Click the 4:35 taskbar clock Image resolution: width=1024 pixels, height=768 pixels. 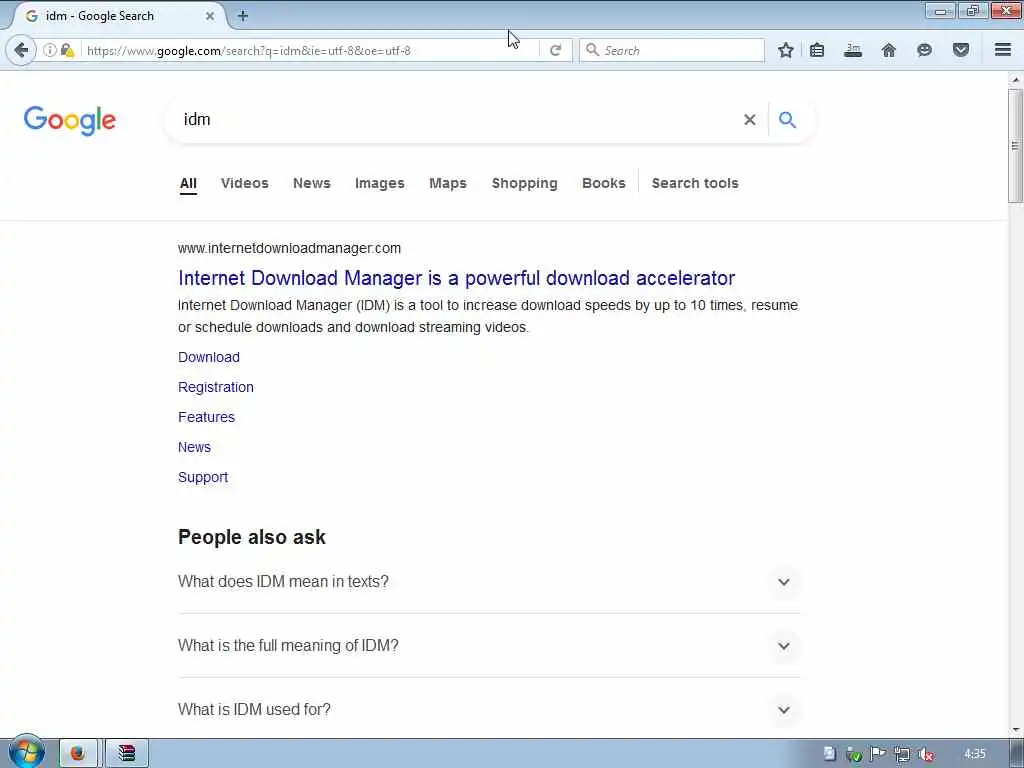[974, 754]
